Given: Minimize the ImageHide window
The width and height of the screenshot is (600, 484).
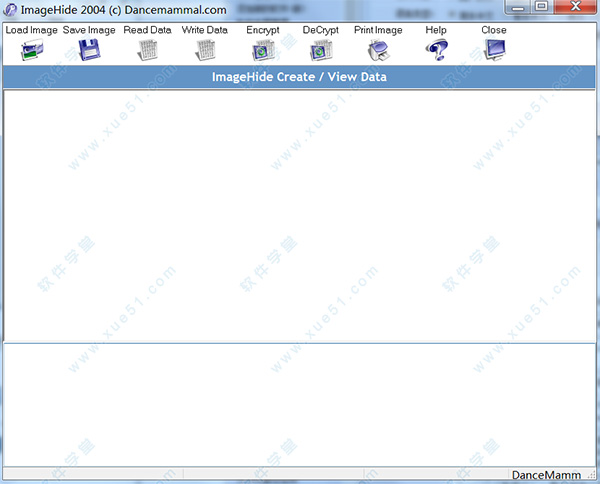Looking at the screenshot, I should click(x=518, y=7).
